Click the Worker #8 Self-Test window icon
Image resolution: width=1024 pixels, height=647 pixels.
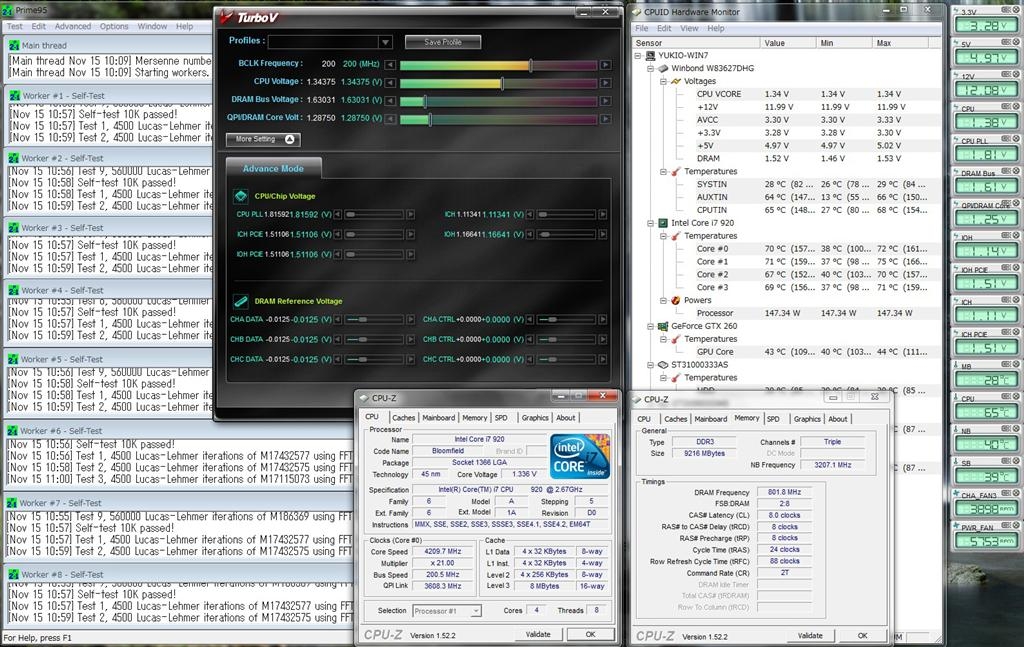(12, 575)
